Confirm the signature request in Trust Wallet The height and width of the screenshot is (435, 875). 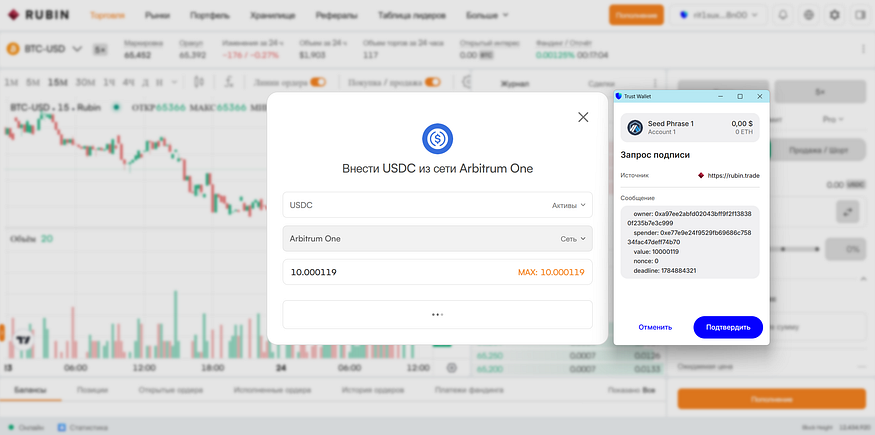tap(728, 327)
